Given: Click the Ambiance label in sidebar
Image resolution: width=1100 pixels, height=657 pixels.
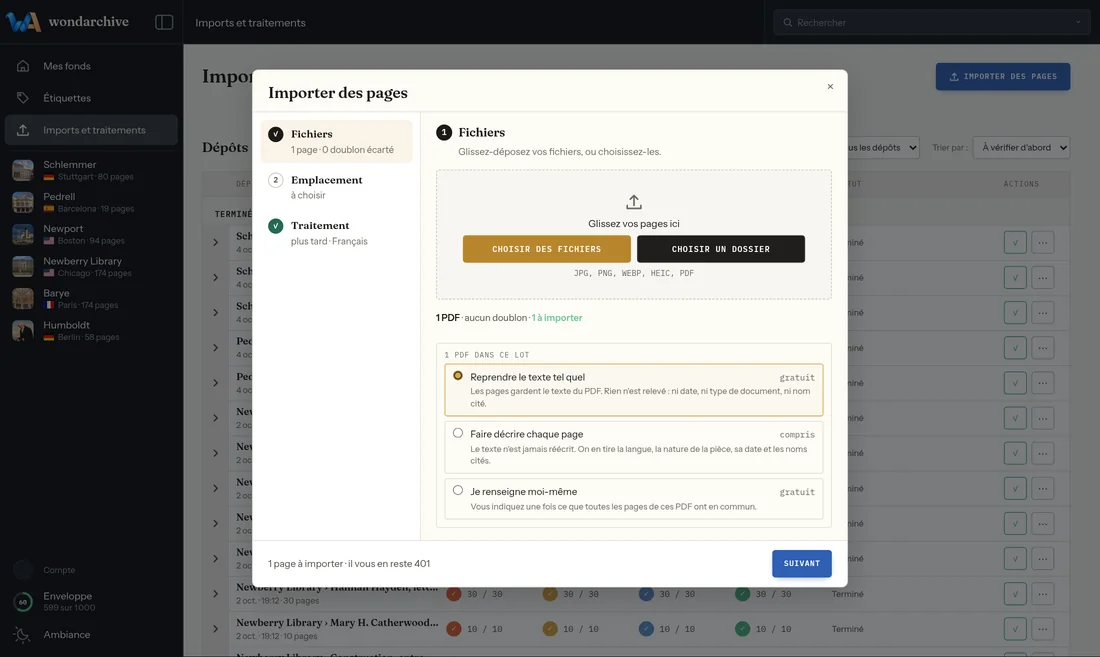Looking at the screenshot, I should pyautogui.click(x=67, y=635).
